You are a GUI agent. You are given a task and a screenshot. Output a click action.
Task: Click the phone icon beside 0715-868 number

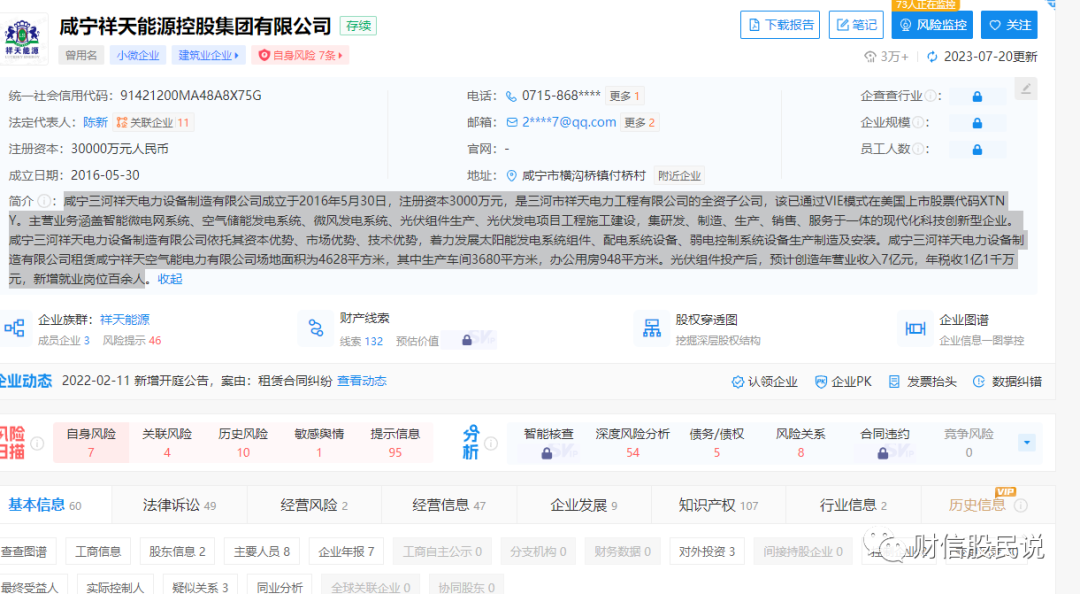pyautogui.click(x=513, y=95)
